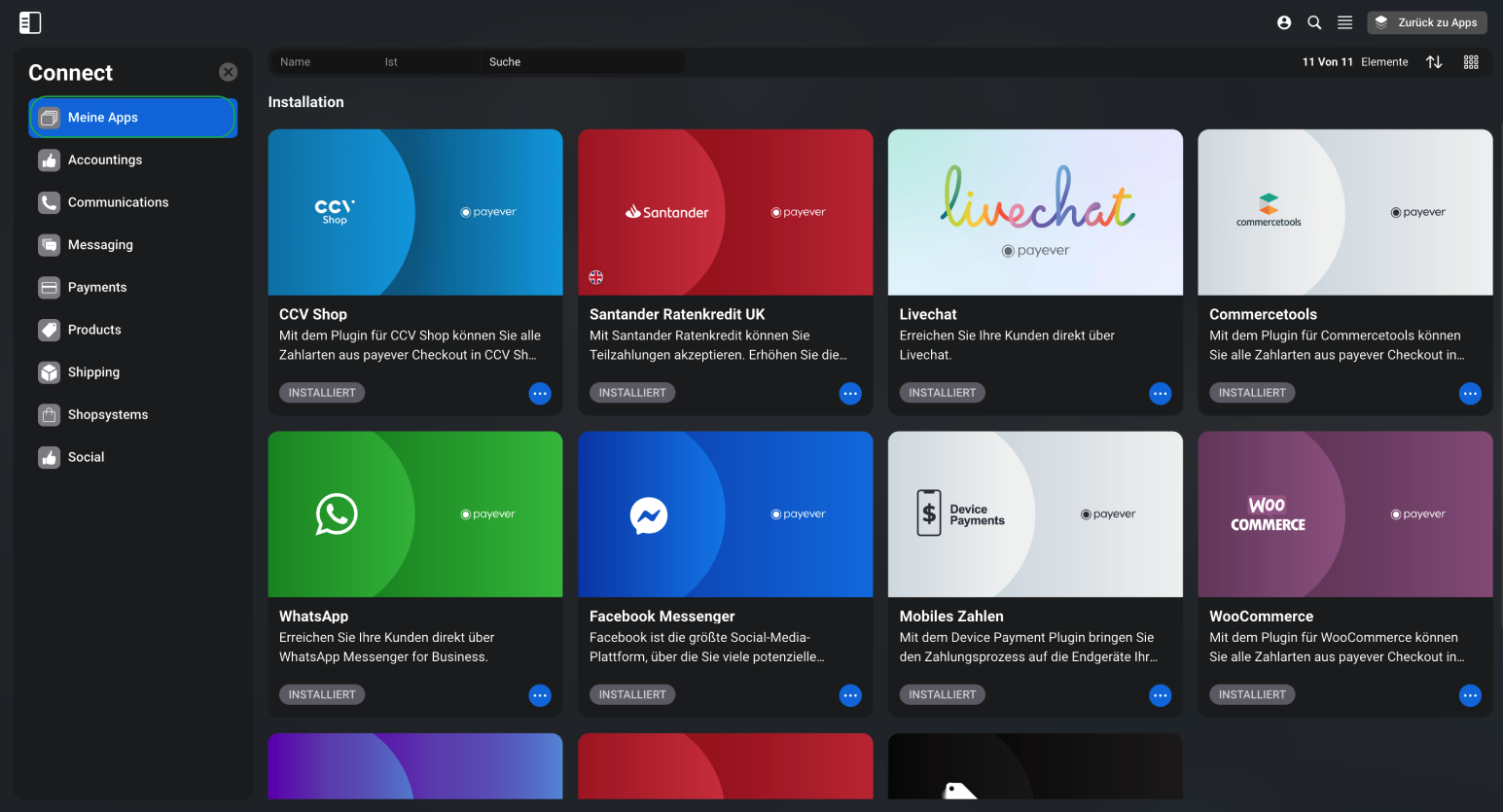Click the Suche search field
1503x812 pixels.
tap(583, 62)
